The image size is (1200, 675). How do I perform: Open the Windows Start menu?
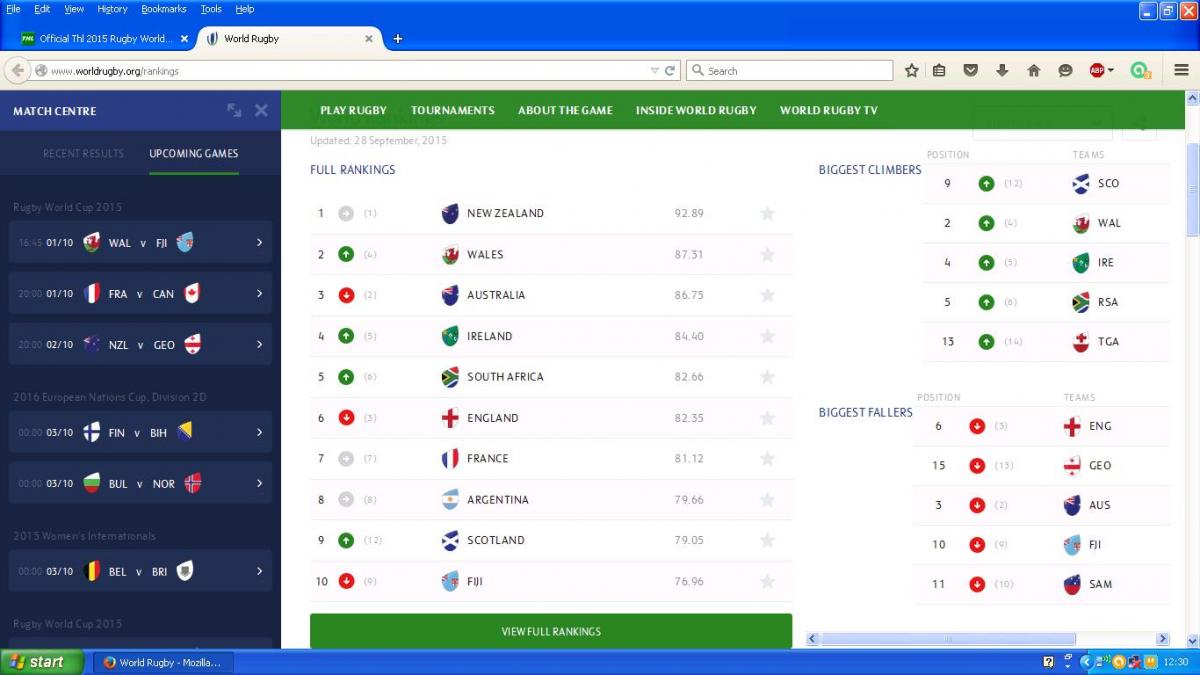pos(42,662)
